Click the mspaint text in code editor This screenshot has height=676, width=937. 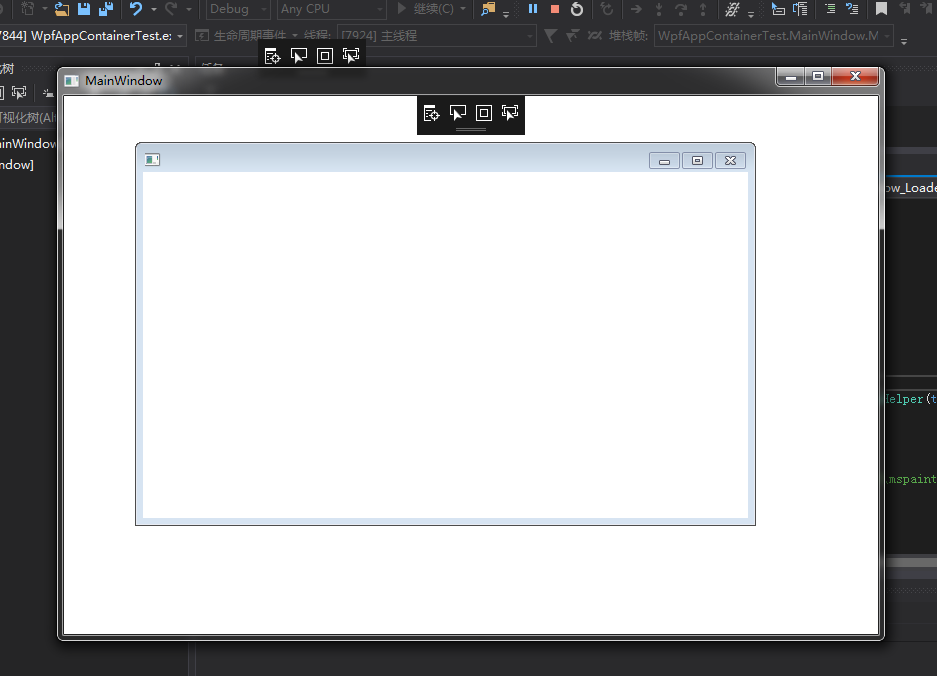tap(912, 479)
